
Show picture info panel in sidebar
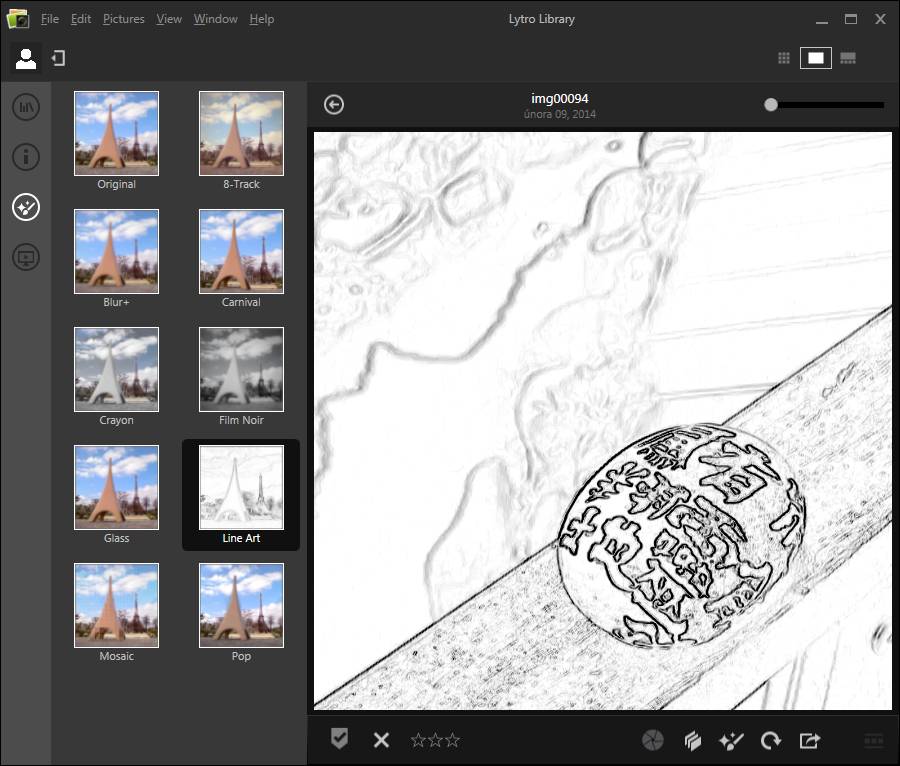point(26,157)
